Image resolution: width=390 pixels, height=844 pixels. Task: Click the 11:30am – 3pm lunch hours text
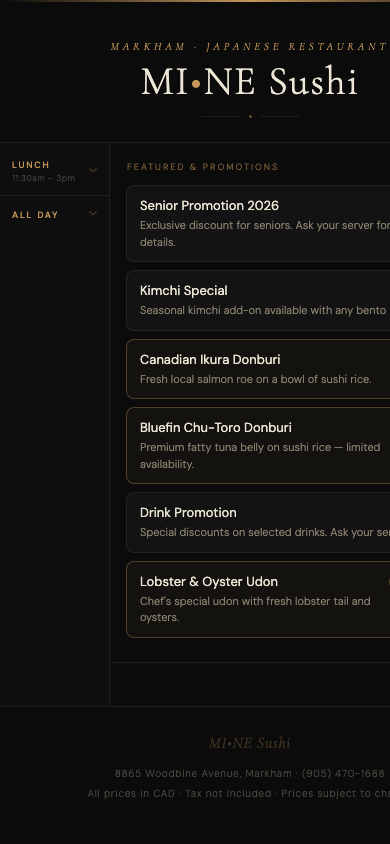pyautogui.click(x=43, y=178)
